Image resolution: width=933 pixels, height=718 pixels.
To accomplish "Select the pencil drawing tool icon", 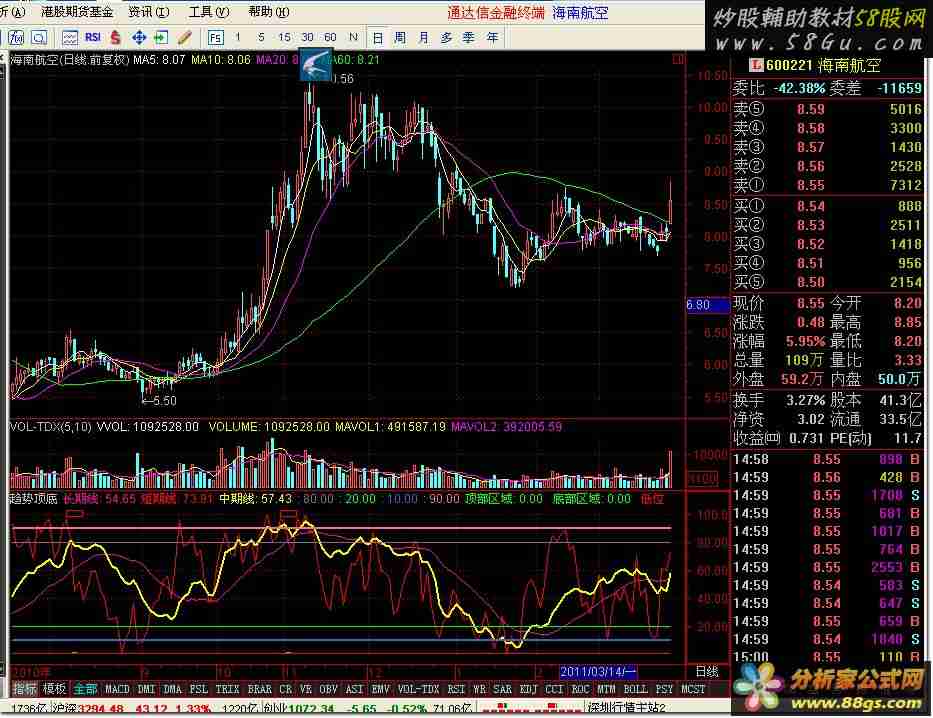I will pos(184,38).
